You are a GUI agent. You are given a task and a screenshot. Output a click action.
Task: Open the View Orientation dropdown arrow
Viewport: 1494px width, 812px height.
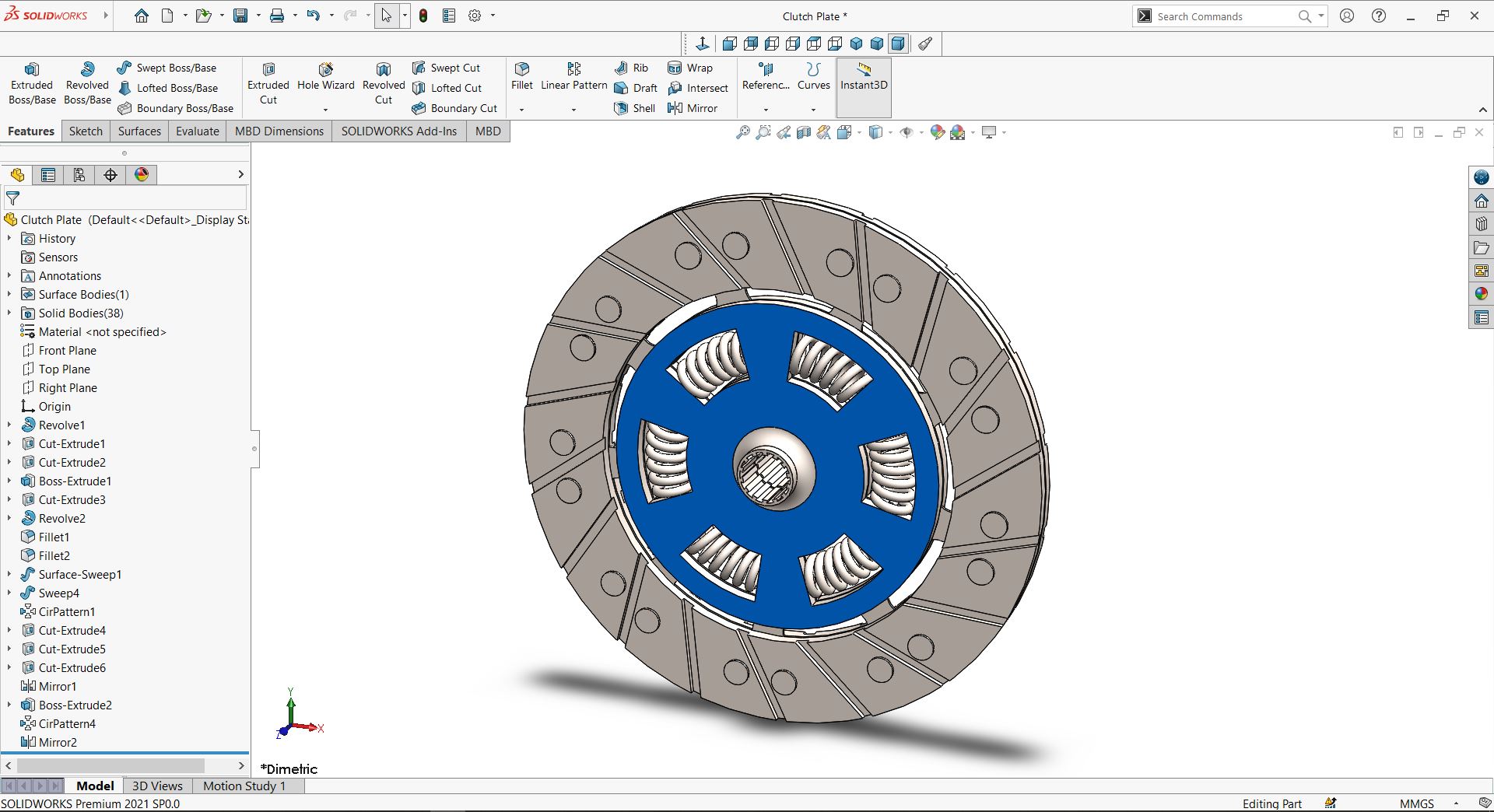[x=859, y=132]
